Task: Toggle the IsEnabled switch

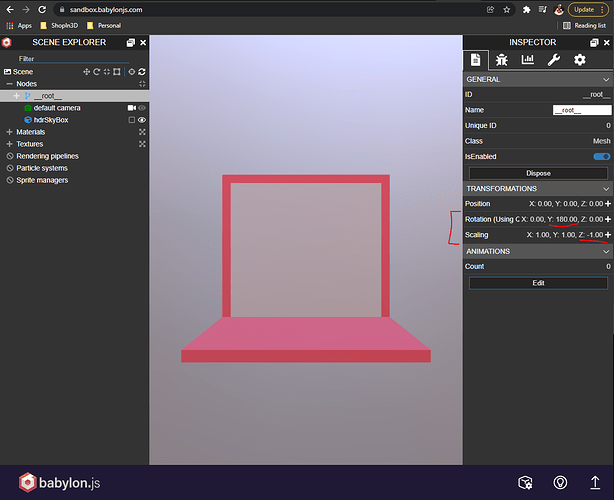Action: click(x=602, y=157)
